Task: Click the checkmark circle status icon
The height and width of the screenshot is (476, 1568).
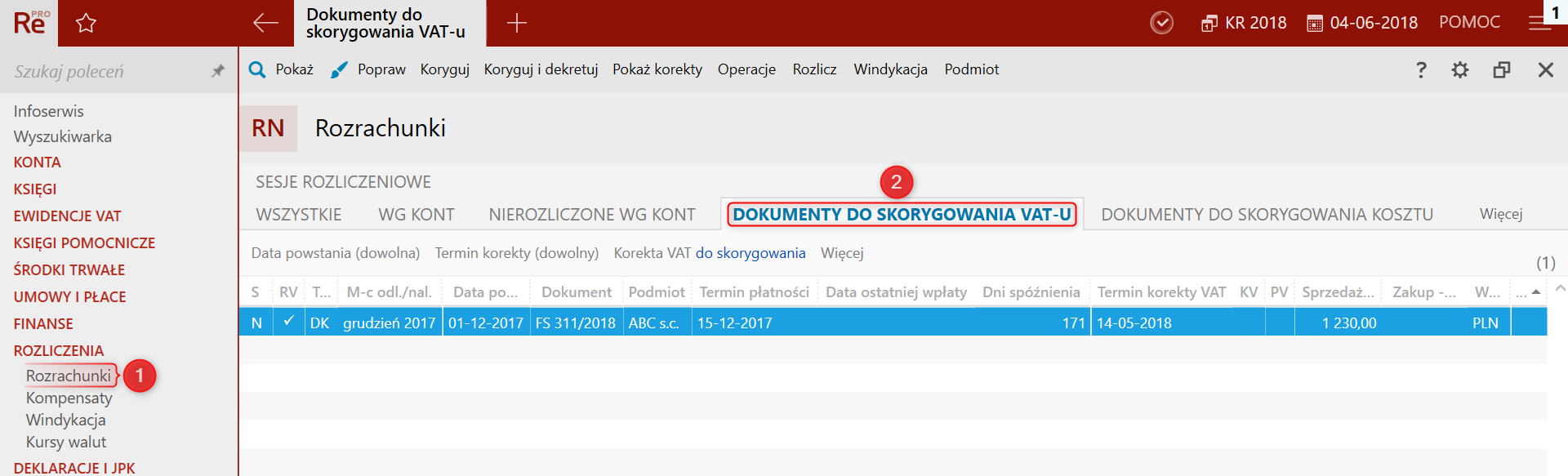Action: coord(1161,23)
